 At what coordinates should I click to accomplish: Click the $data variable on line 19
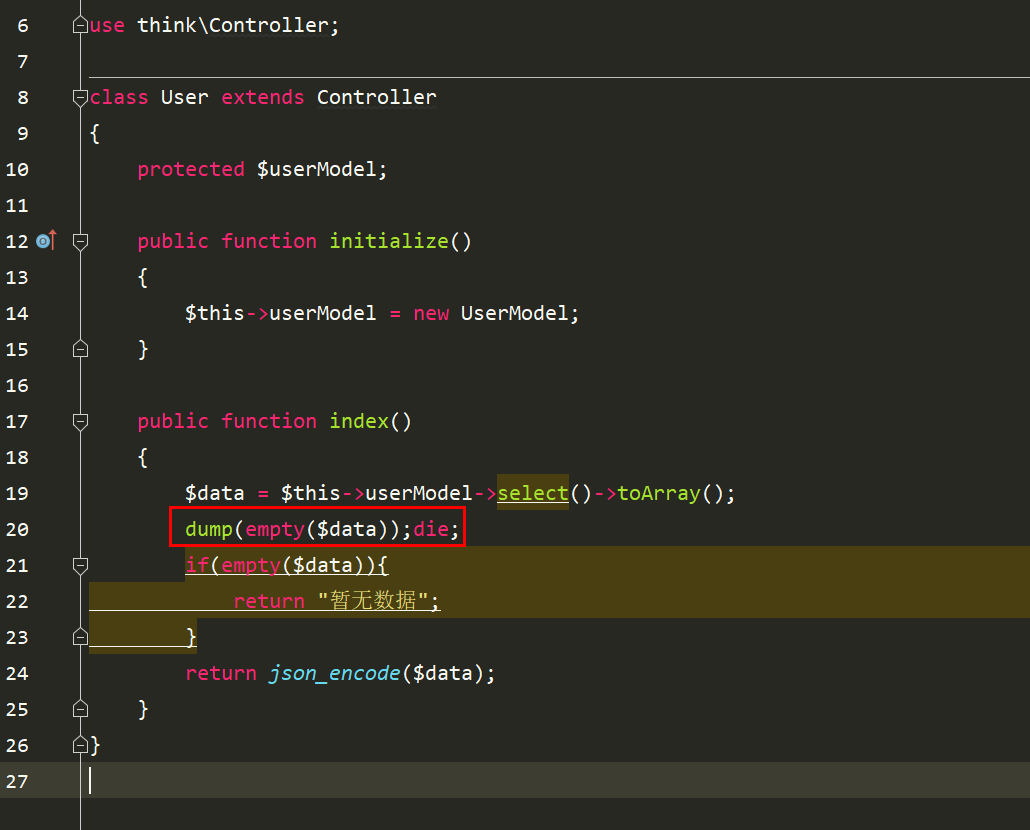coord(214,493)
